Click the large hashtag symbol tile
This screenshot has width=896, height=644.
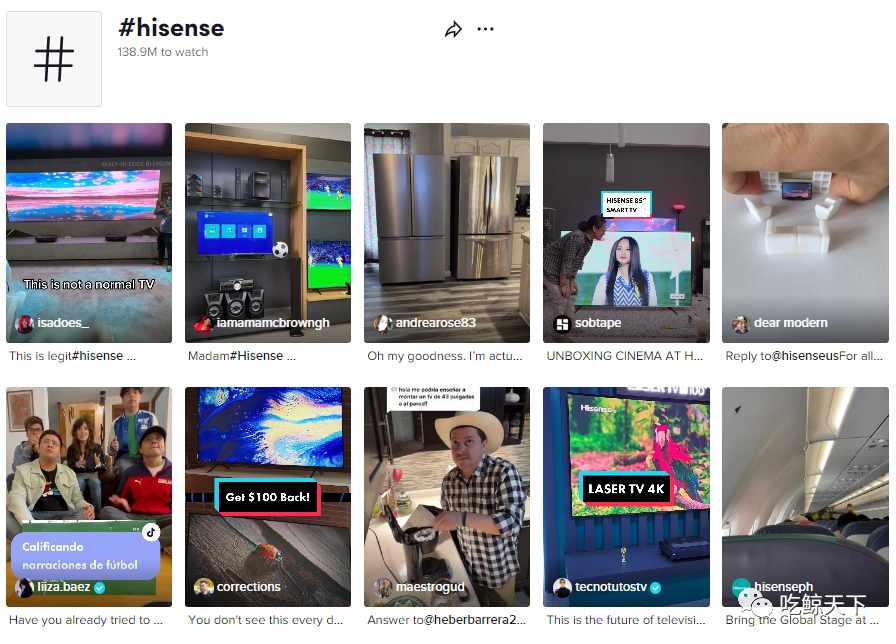pyautogui.click(x=54, y=59)
